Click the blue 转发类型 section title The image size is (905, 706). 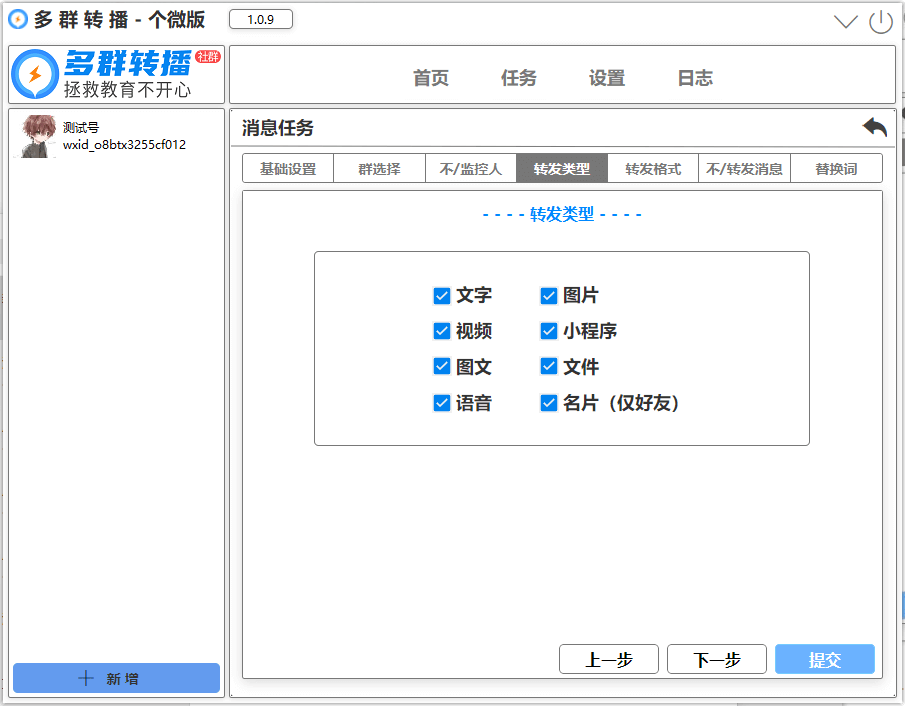coord(562,215)
